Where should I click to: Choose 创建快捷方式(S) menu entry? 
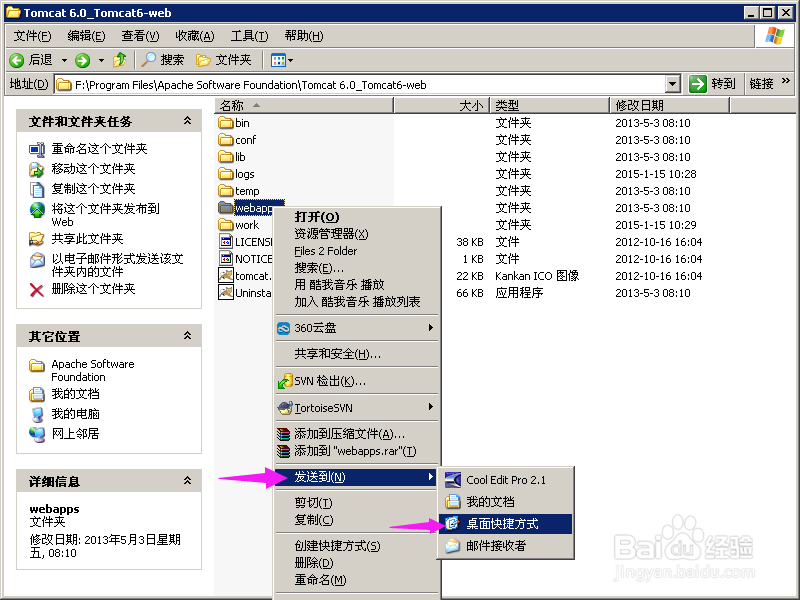[357, 545]
